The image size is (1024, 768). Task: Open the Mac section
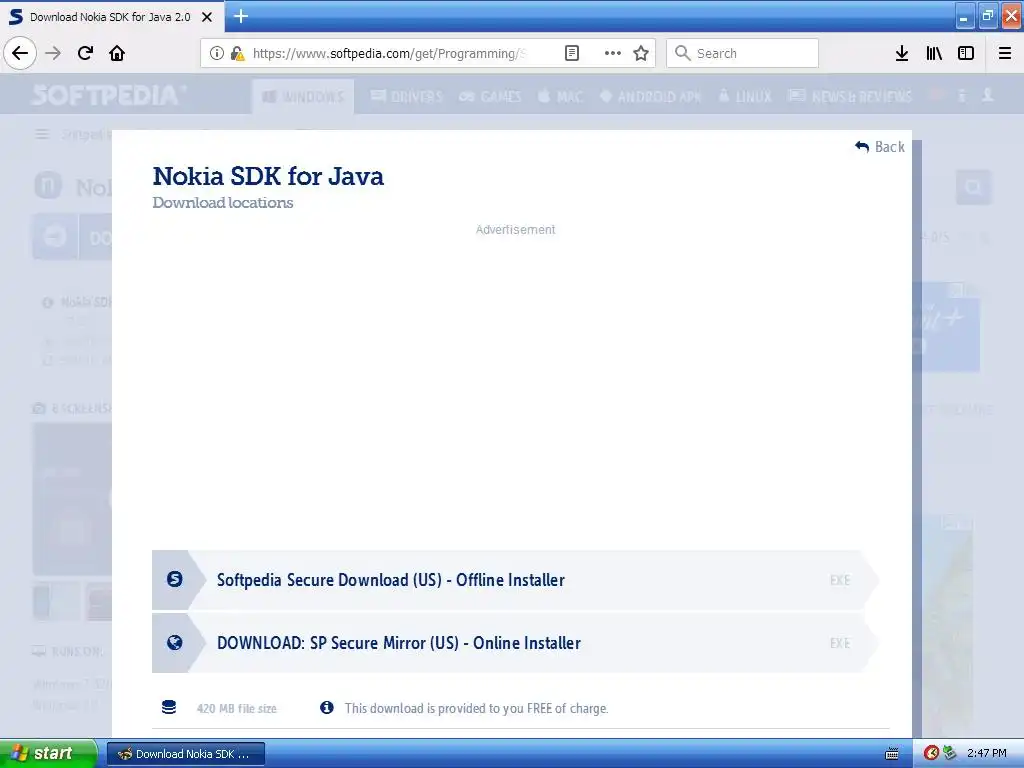[x=560, y=97]
